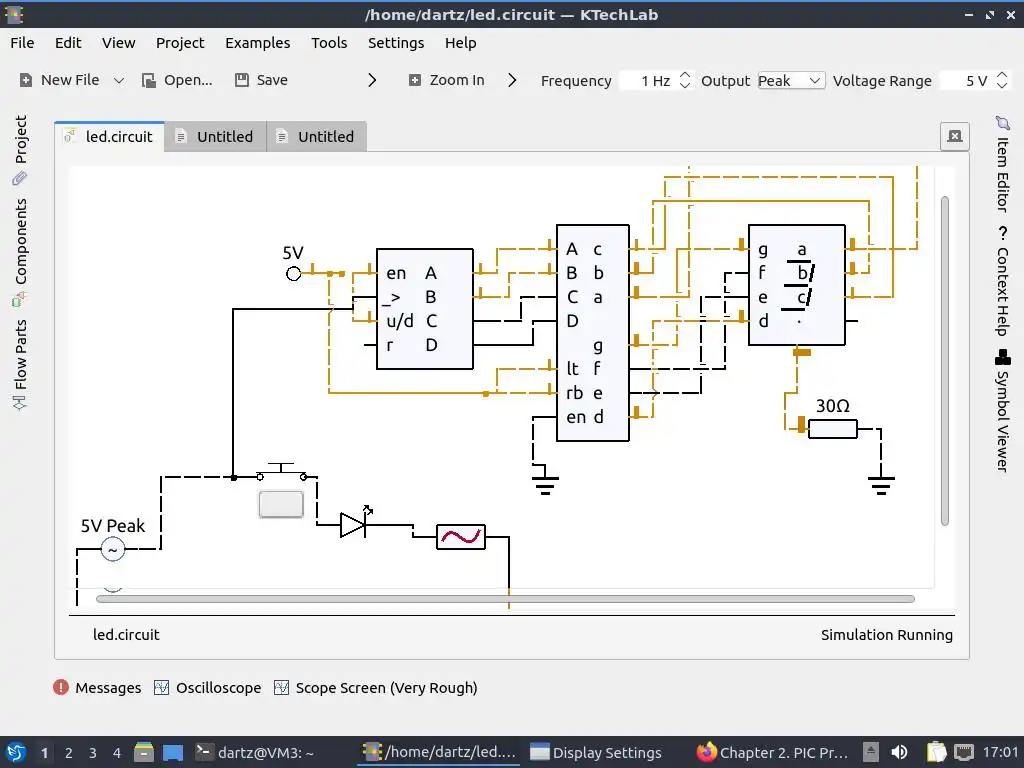Toggle the Scope Screen (Very Rough) panel
Viewport: 1024px width, 768px height.
(376, 688)
